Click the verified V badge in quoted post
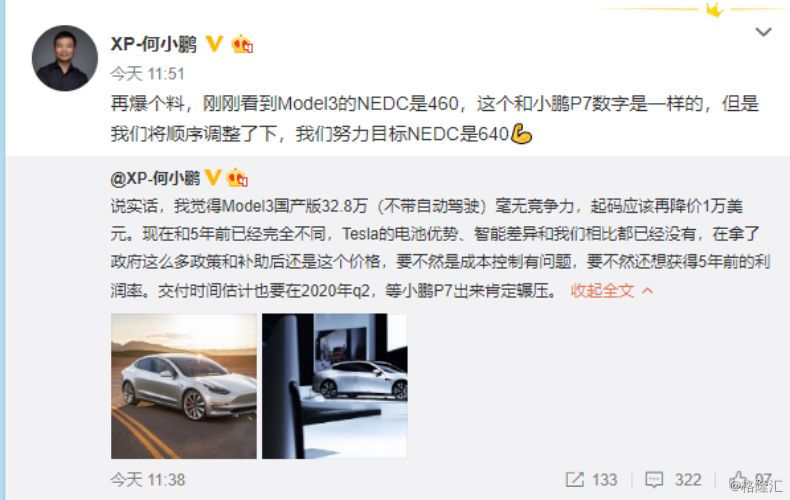This screenshot has height=500, width=790. click(213, 177)
